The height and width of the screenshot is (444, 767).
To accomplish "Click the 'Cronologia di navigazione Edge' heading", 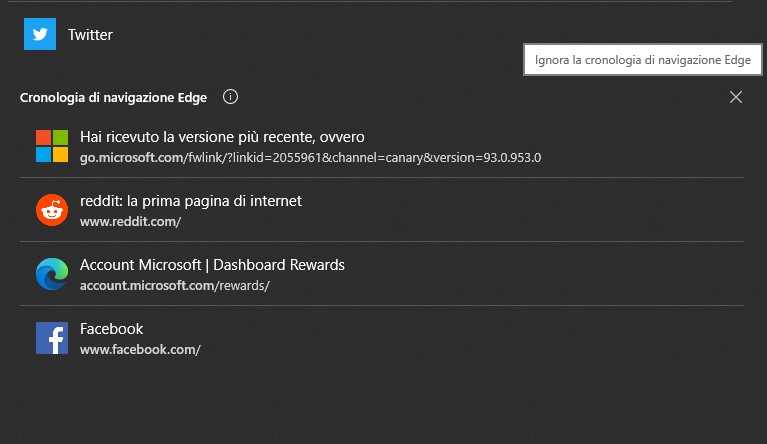I will pyautogui.click(x=113, y=97).
